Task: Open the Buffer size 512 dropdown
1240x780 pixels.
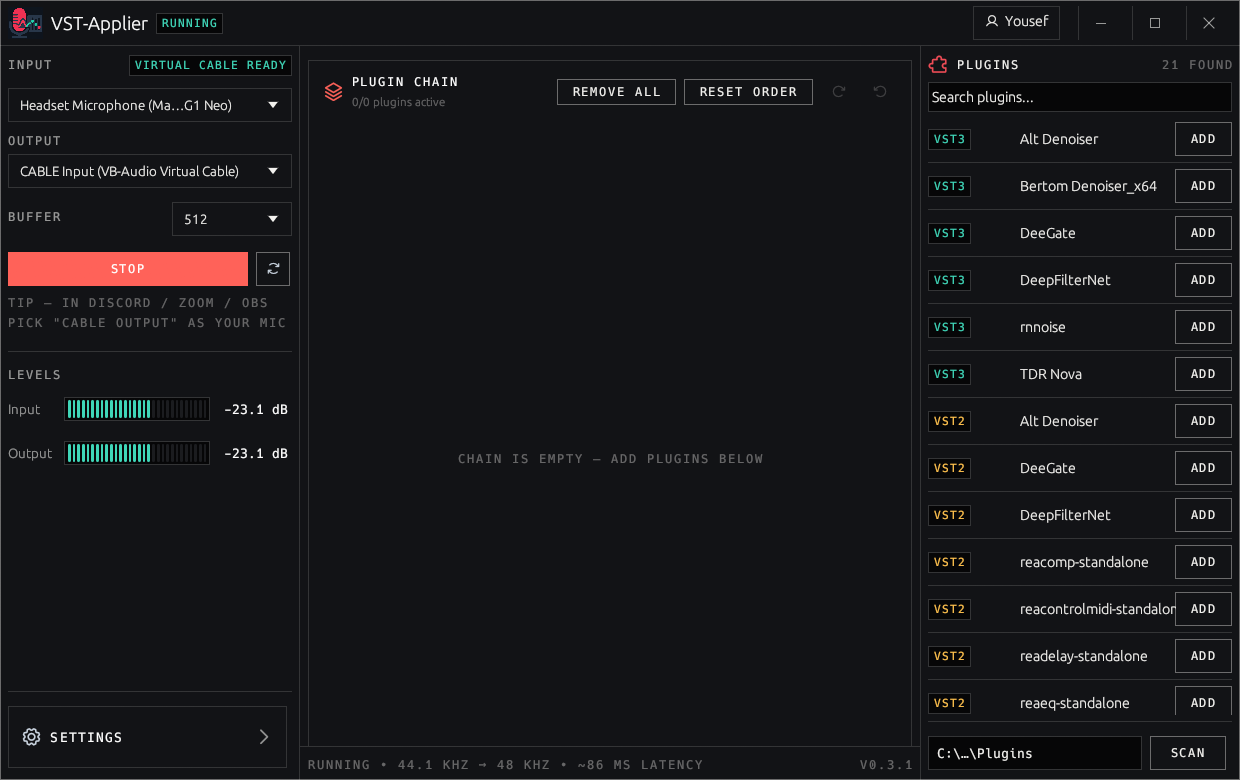Action: (232, 219)
